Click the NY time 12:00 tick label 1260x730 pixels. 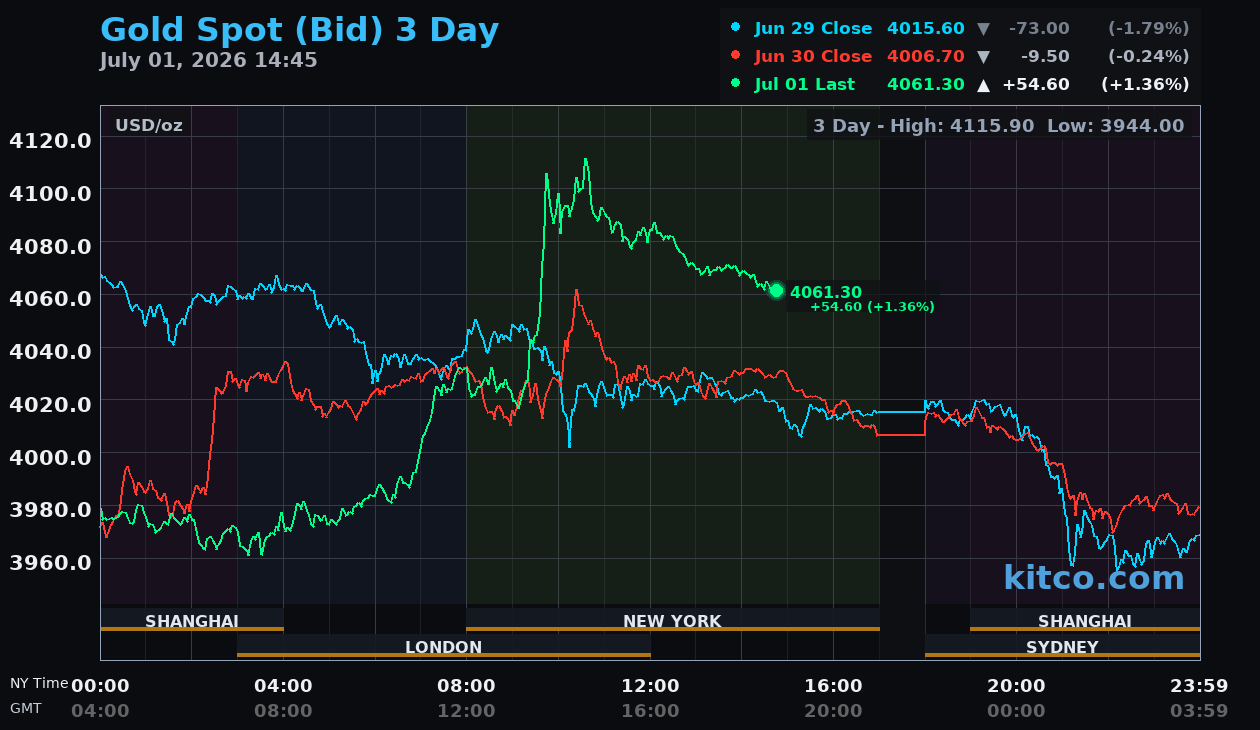pos(650,686)
